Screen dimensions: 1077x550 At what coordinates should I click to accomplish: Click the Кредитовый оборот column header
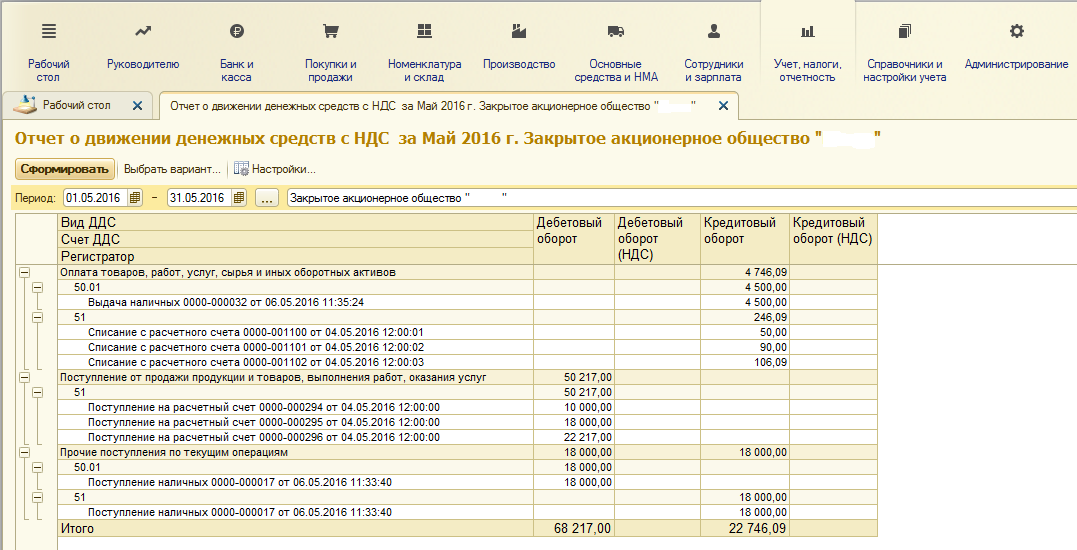coord(745,239)
